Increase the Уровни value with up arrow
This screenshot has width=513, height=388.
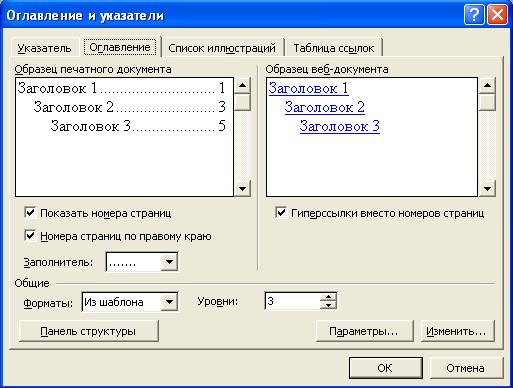[328, 297]
